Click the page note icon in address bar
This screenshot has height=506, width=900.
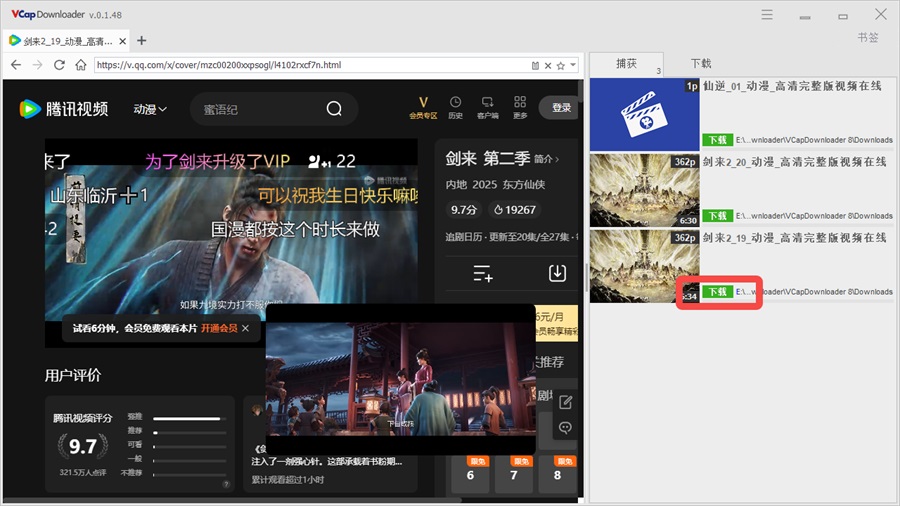535,65
